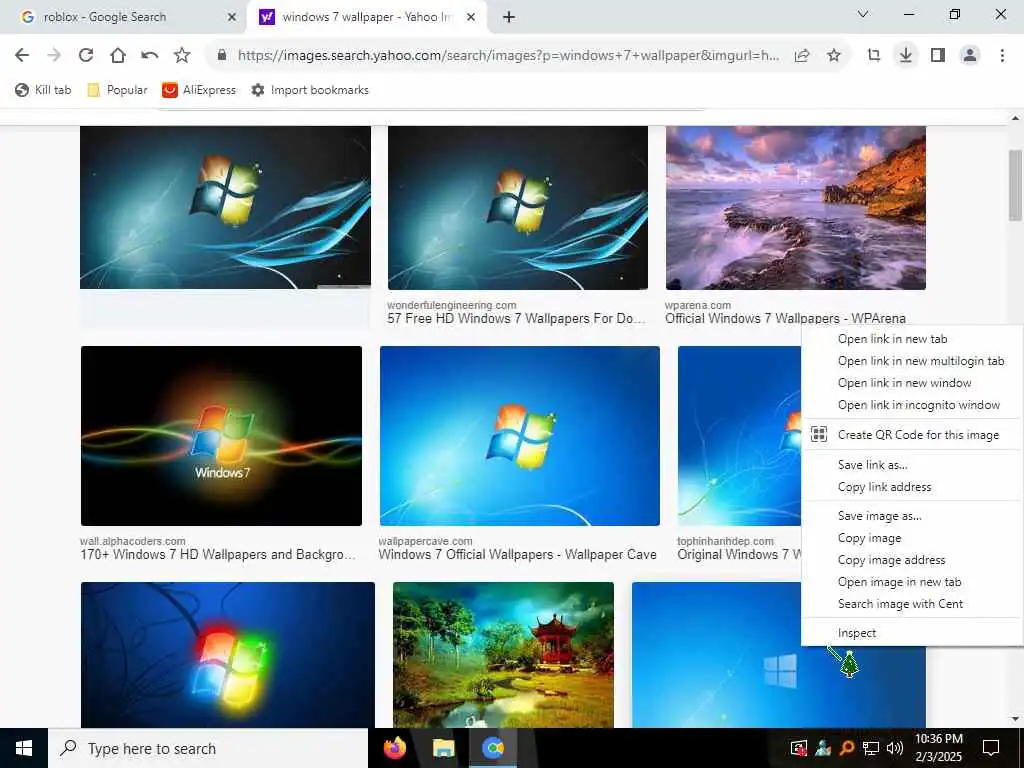1024x768 pixels.
Task: Click the share page icon in the address bar
Action: click(x=802, y=56)
